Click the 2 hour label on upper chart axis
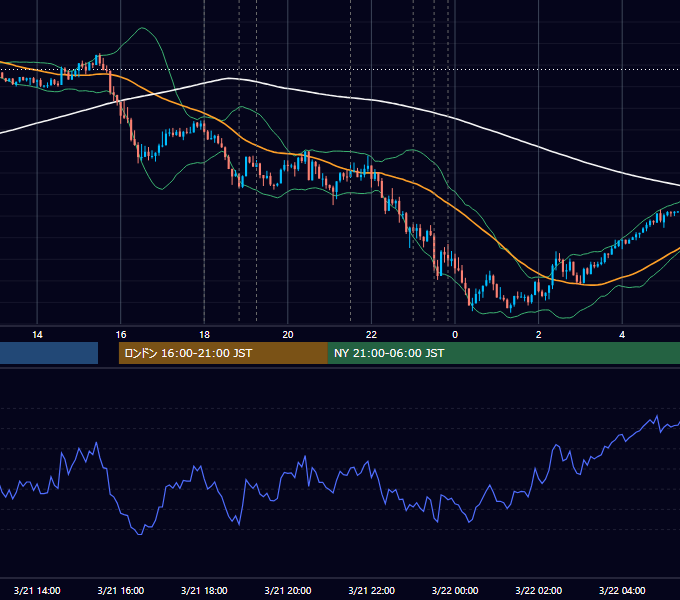The image size is (680, 600). 539,335
